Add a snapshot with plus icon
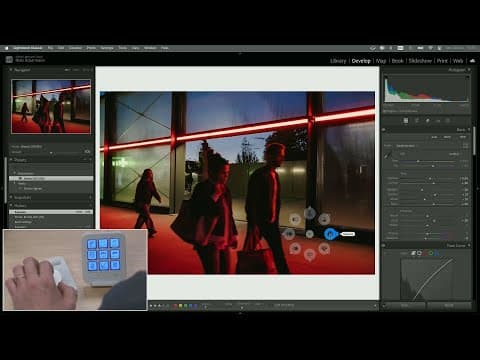 (90, 197)
